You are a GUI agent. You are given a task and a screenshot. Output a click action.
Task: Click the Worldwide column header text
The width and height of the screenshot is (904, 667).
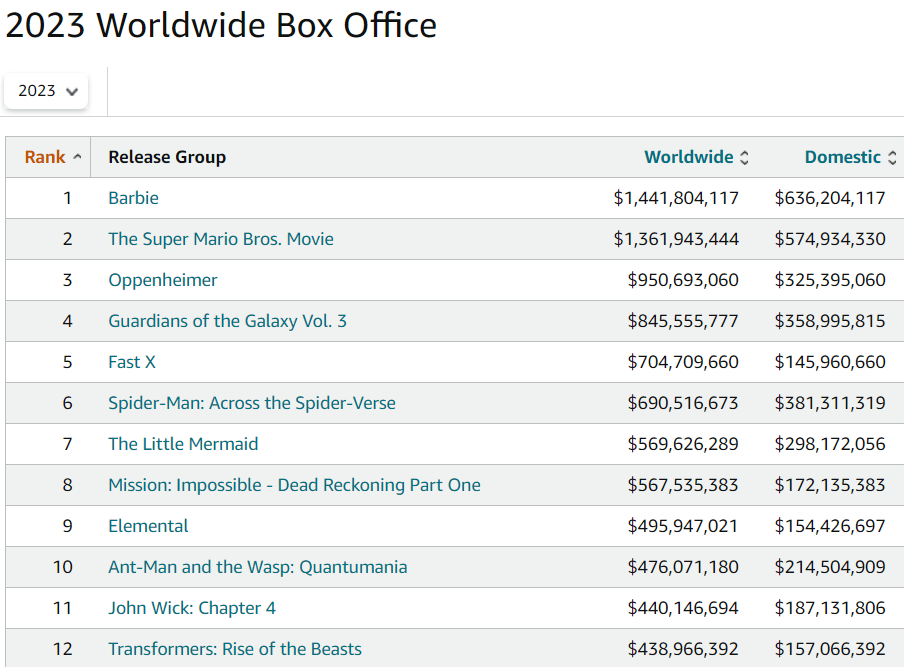tap(689, 157)
